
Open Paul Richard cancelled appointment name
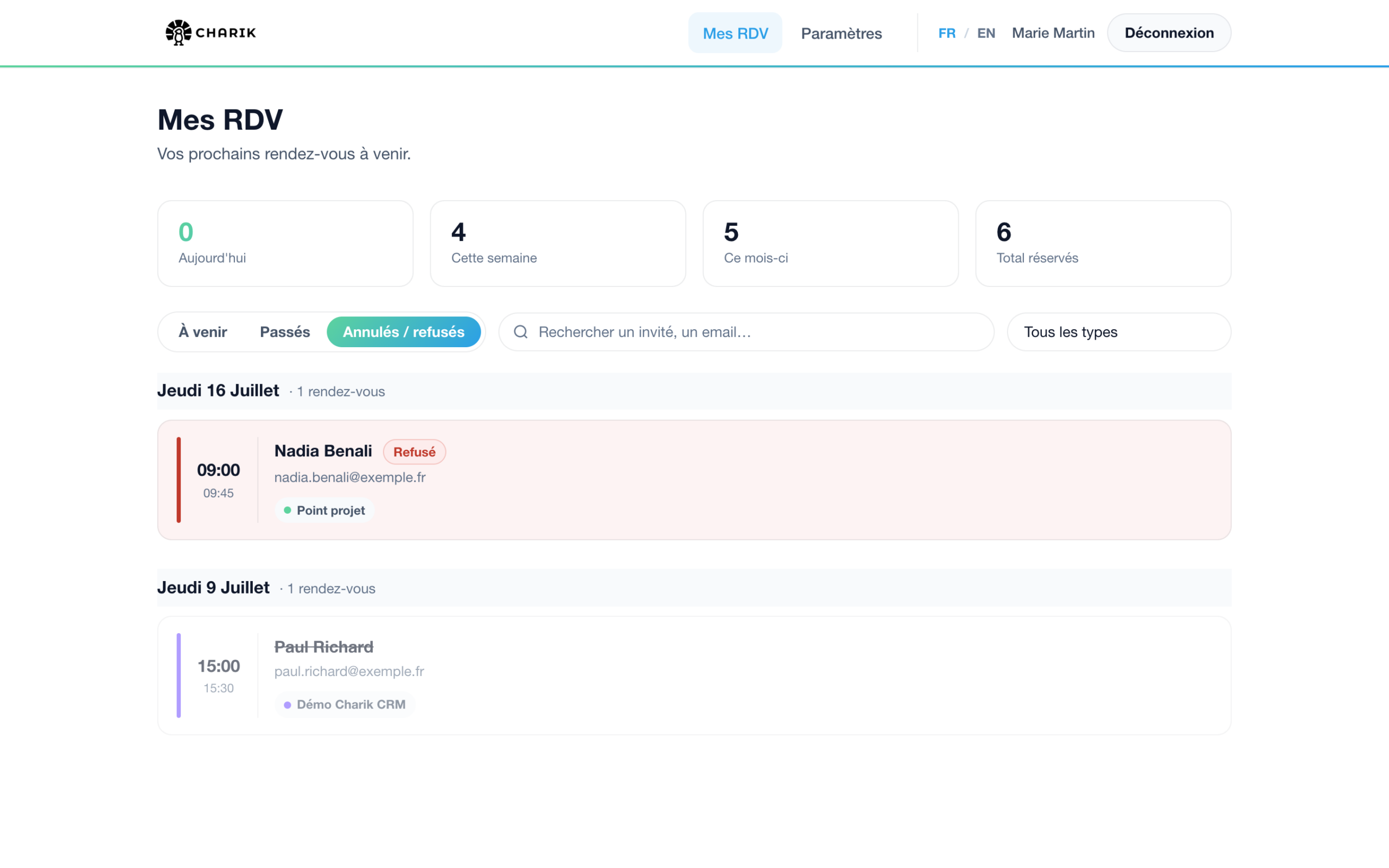click(x=324, y=647)
